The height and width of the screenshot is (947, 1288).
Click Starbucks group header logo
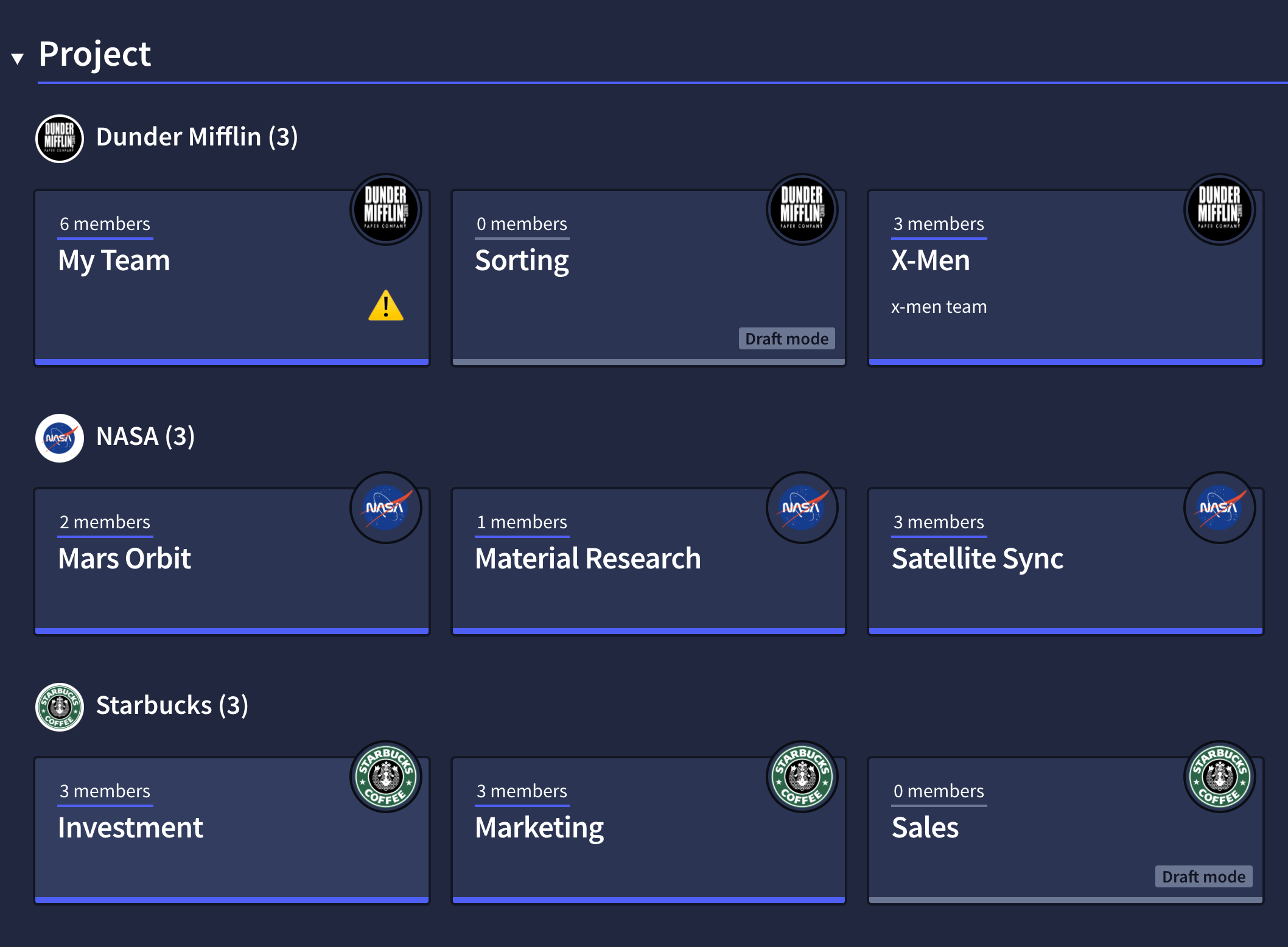coord(60,707)
